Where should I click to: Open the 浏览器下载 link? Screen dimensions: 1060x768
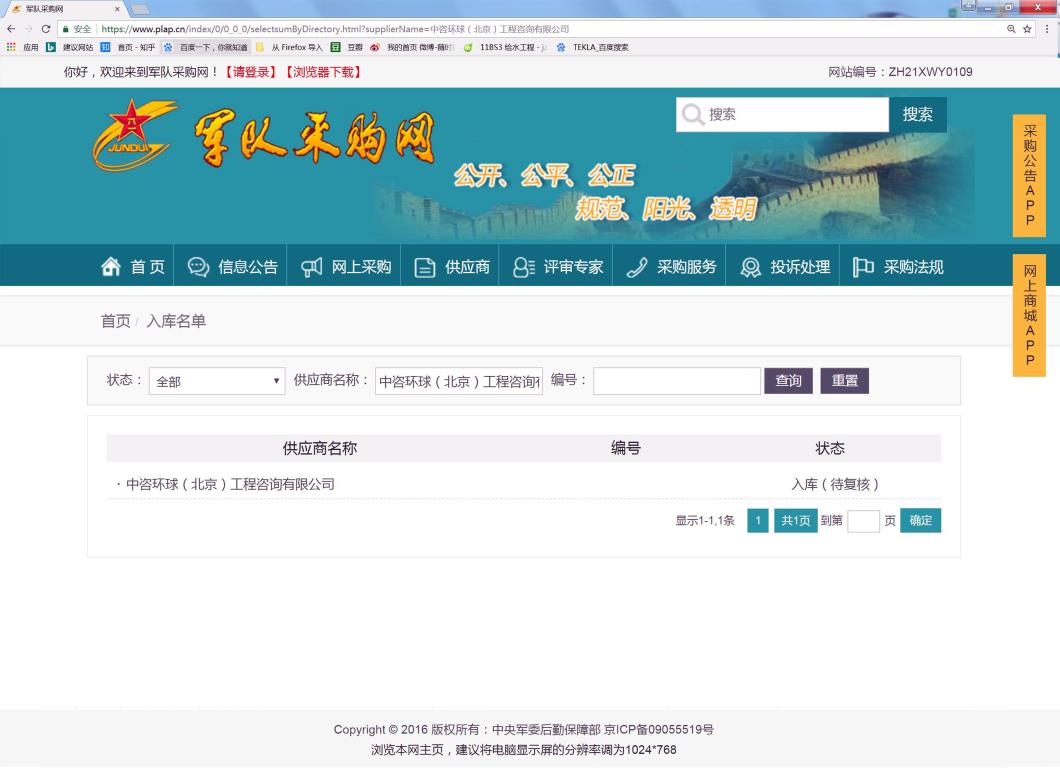pyautogui.click(x=323, y=72)
